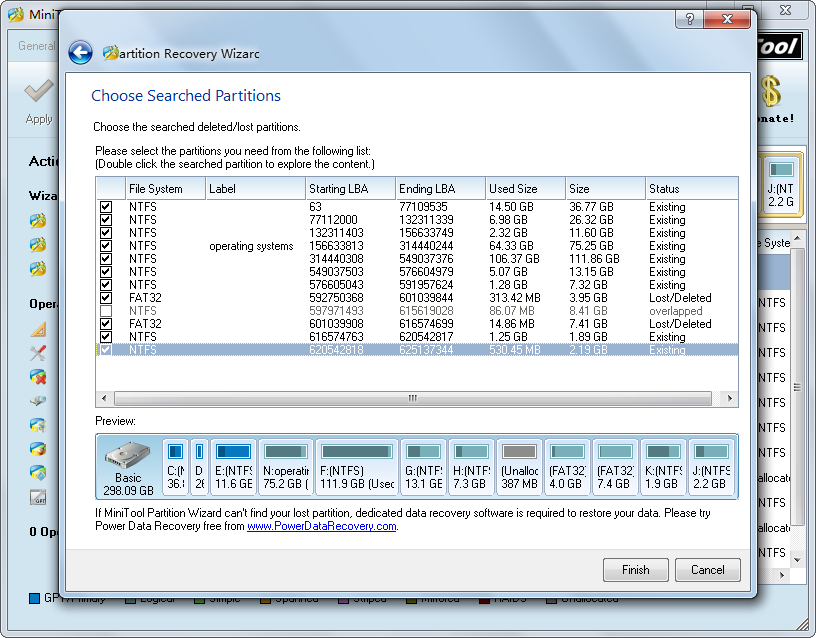816x638 pixels.
Task: Sort list by Label column header
Action: (256, 189)
